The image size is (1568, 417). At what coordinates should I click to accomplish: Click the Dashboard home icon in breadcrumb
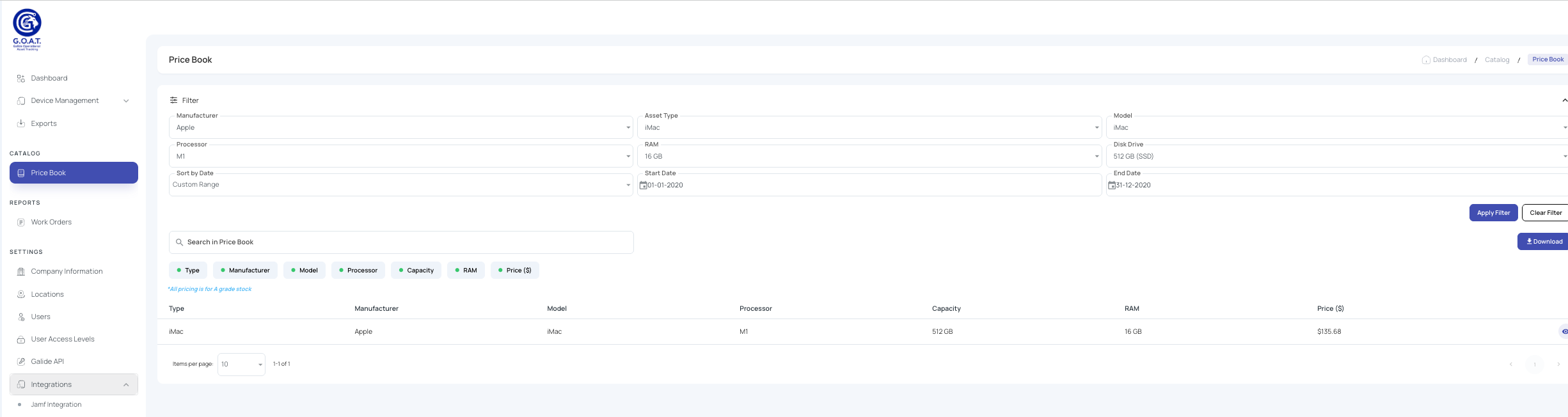tap(1425, 60)
